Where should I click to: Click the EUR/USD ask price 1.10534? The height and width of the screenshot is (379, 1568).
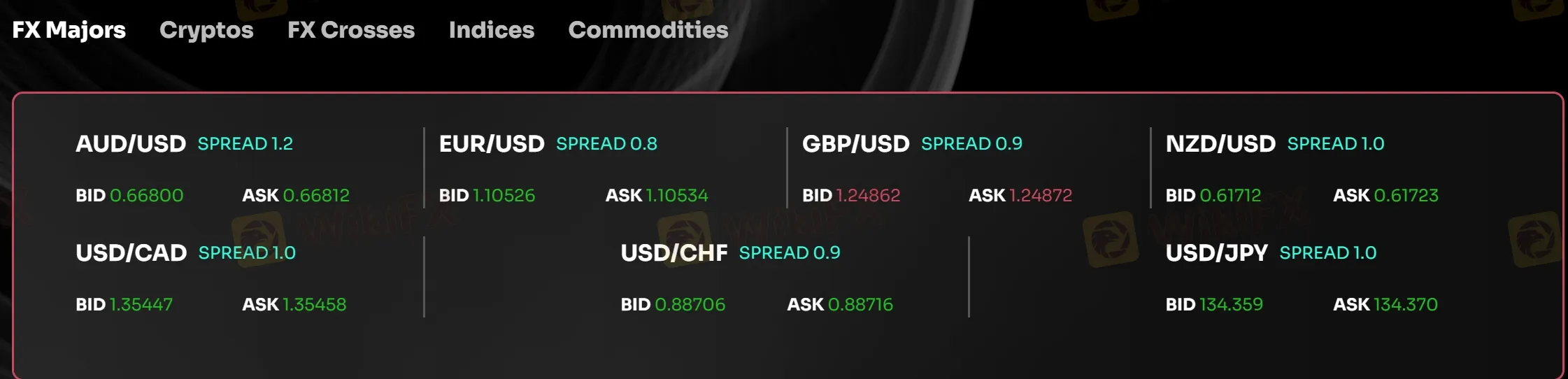tap(677, 196)
